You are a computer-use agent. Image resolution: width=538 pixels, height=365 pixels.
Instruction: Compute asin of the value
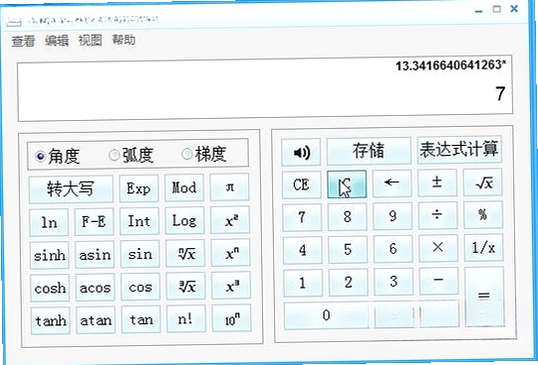pos(95,255)
